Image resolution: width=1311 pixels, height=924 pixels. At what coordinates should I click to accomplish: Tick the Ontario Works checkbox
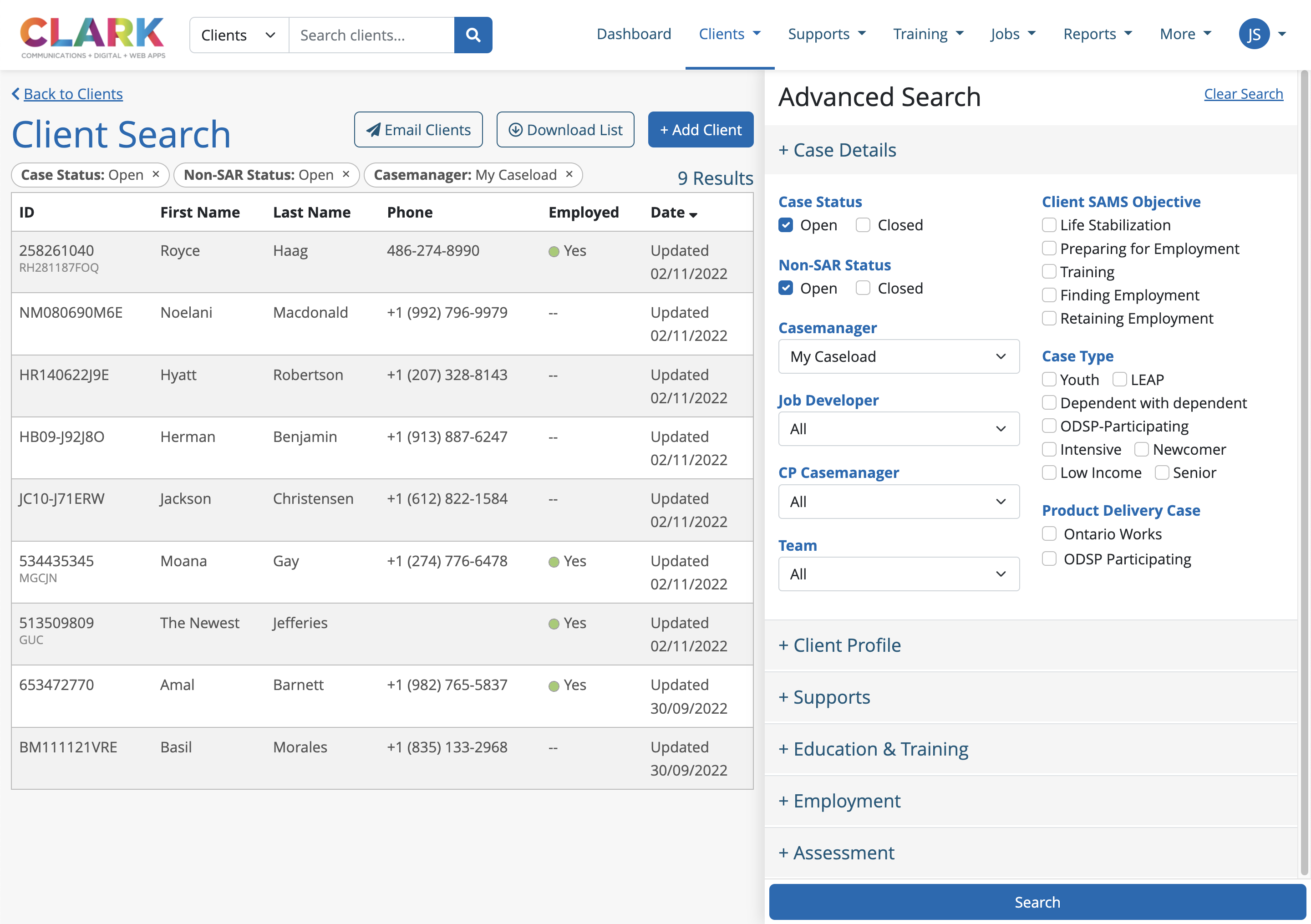(x=1049, y=533)
